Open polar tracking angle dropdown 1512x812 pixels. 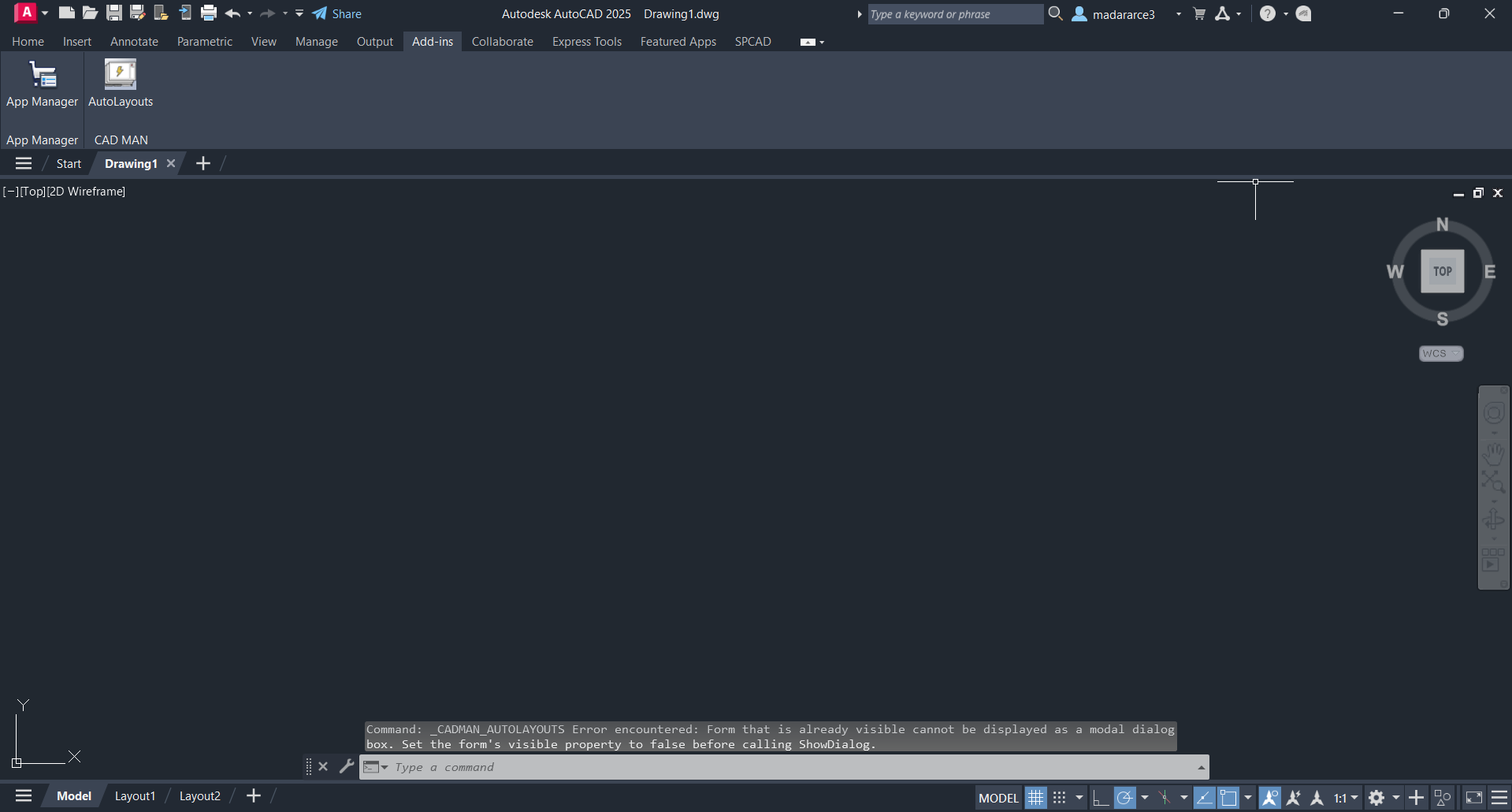tap(1145, 798)
